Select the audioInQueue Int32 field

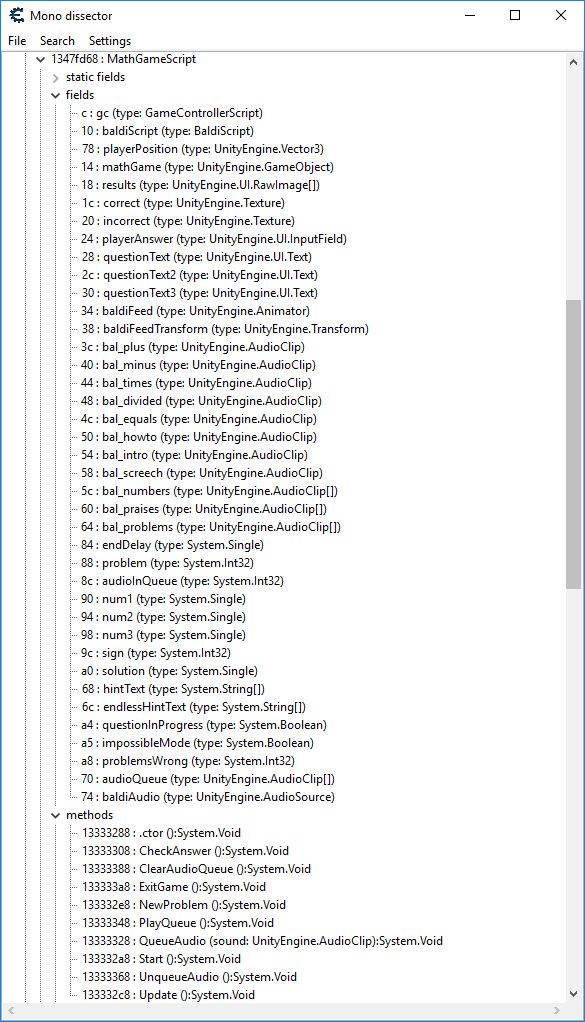pyautogui.click(x=182, y=581)
